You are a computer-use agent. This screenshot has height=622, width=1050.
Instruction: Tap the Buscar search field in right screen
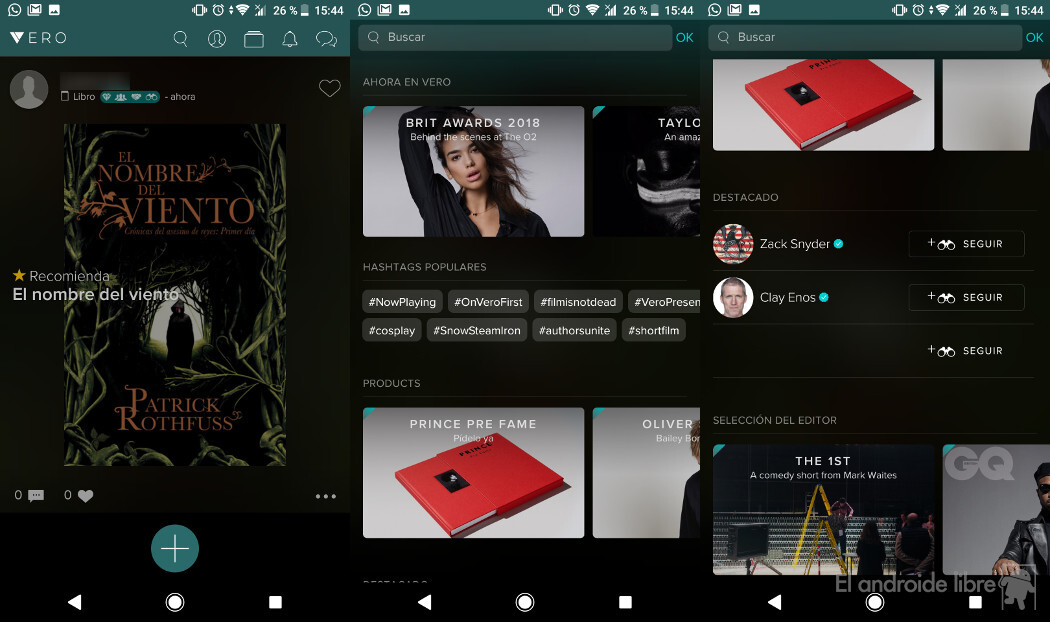click(x=865, y=37)
